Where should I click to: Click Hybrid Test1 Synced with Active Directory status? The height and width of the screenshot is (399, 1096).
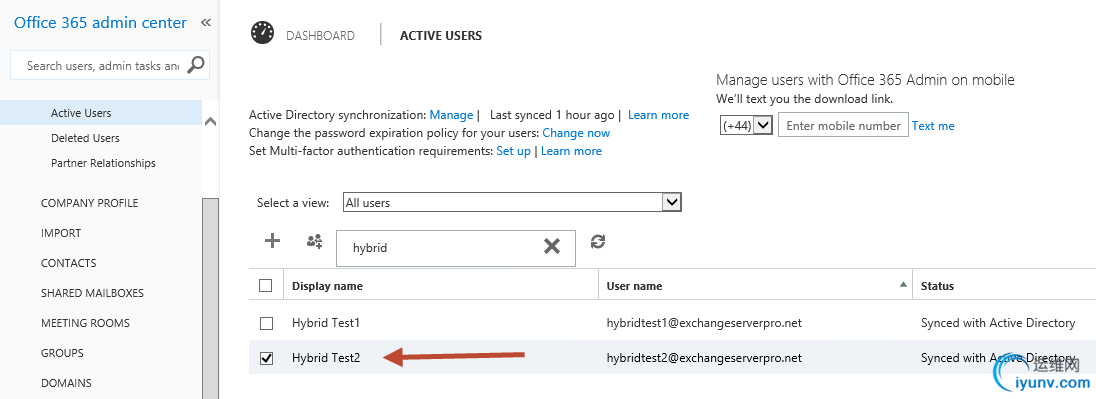coord(998,323)
